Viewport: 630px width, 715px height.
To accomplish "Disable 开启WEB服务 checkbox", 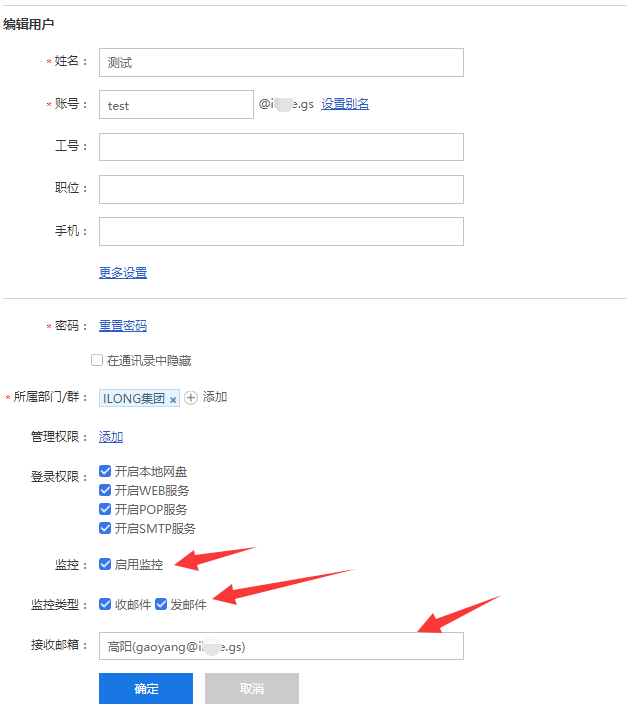I will (x=105, y=490).
